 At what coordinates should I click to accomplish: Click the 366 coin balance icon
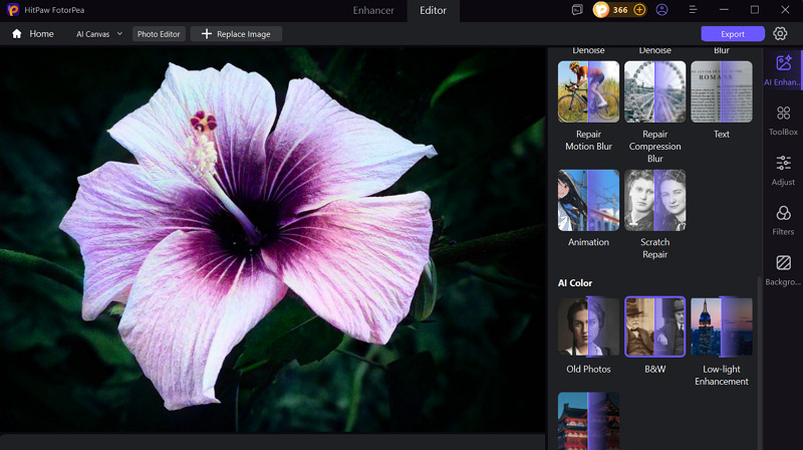tap(601, 10)
